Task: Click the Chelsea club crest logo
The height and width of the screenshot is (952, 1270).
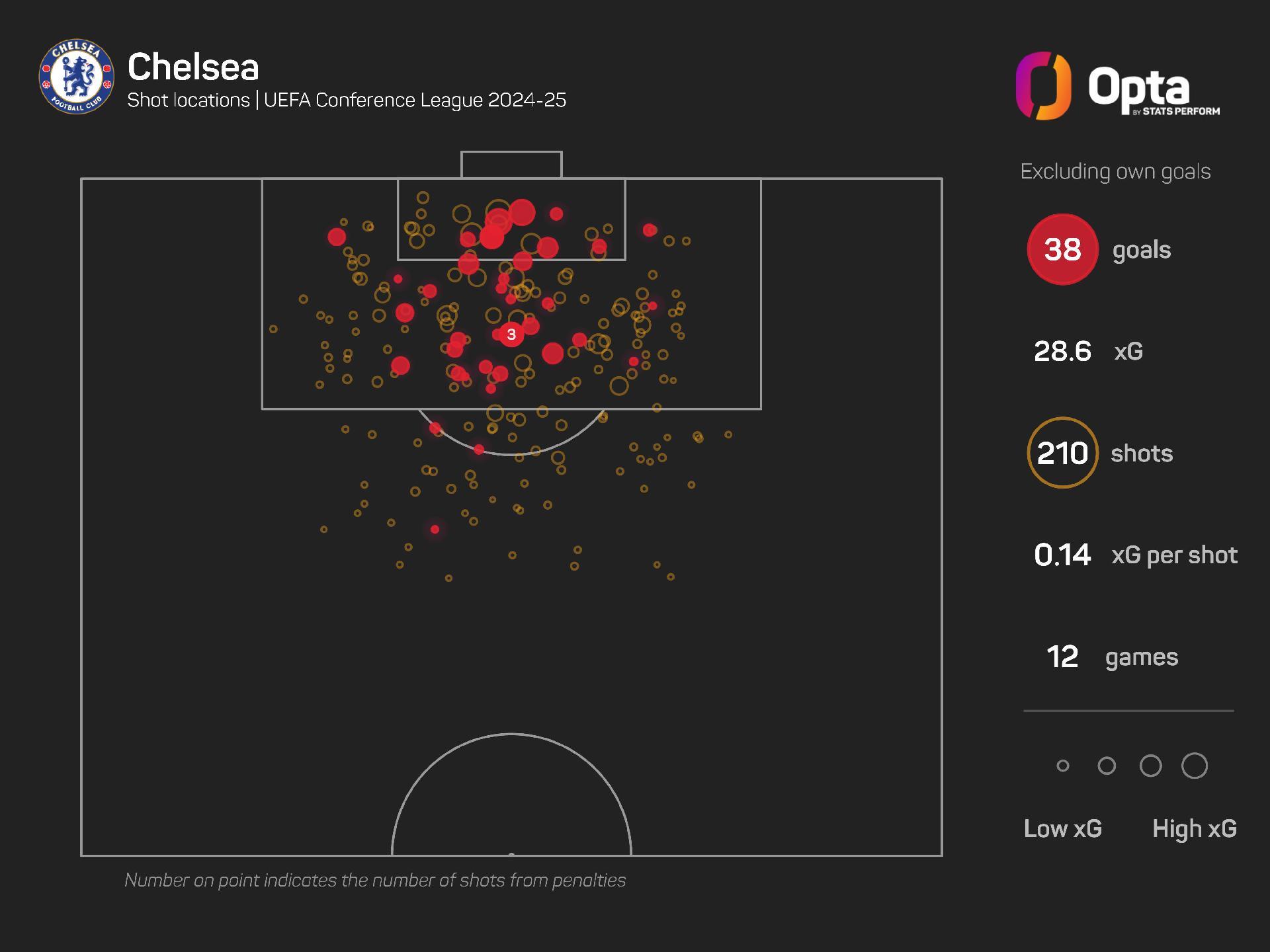Action: pyautogui.click(x=76, y=76)
